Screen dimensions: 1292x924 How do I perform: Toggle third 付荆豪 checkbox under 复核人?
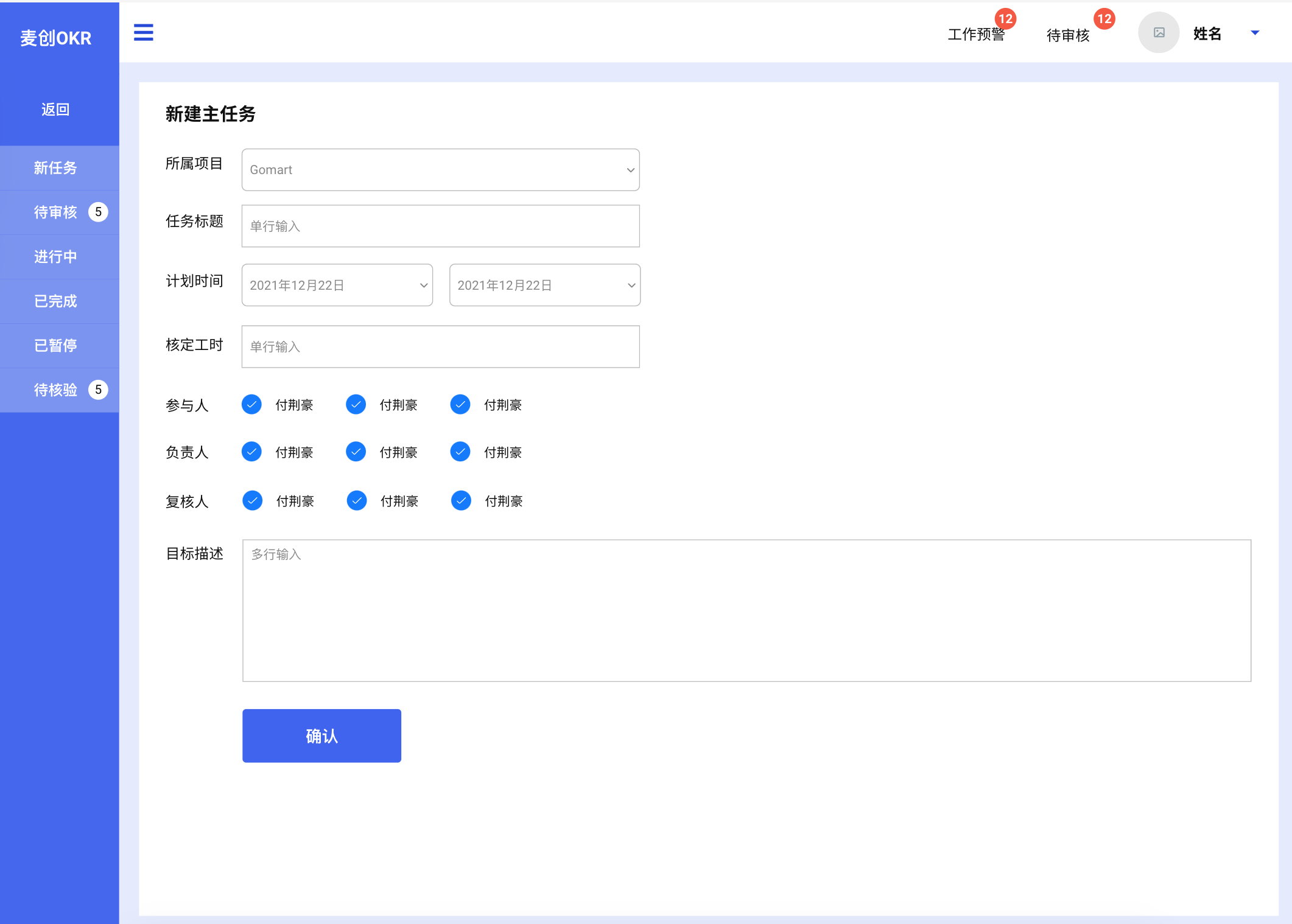pyautogui.click(x=461, y=500)
